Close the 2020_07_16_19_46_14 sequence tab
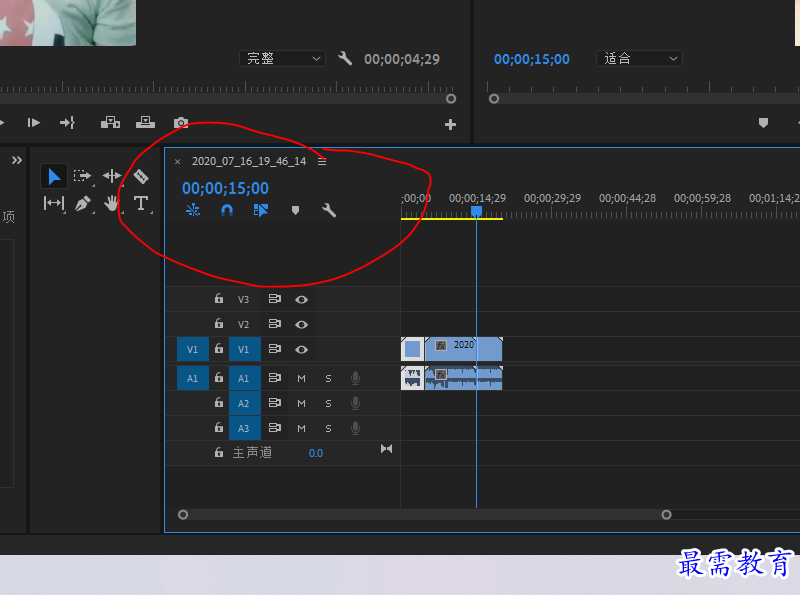The width and height of the screenshot is (800, 595). 178,161
